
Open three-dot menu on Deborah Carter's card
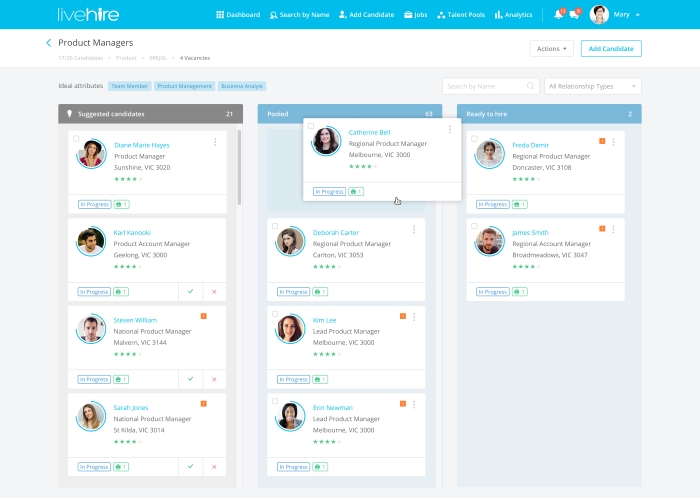414,230
